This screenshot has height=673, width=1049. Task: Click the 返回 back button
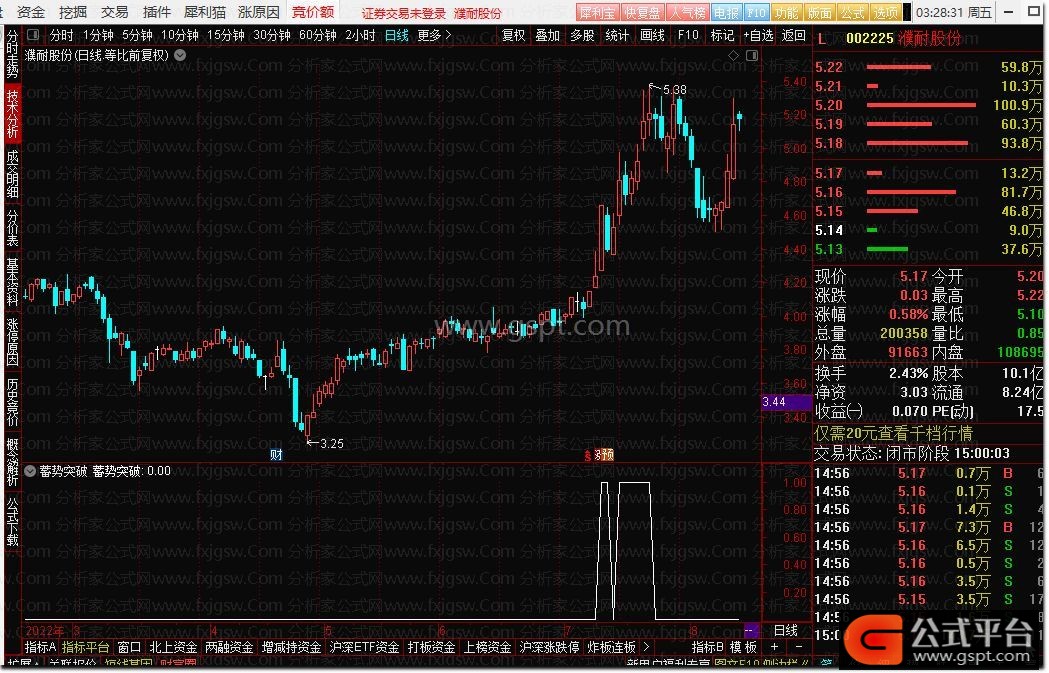click(794, 35)
